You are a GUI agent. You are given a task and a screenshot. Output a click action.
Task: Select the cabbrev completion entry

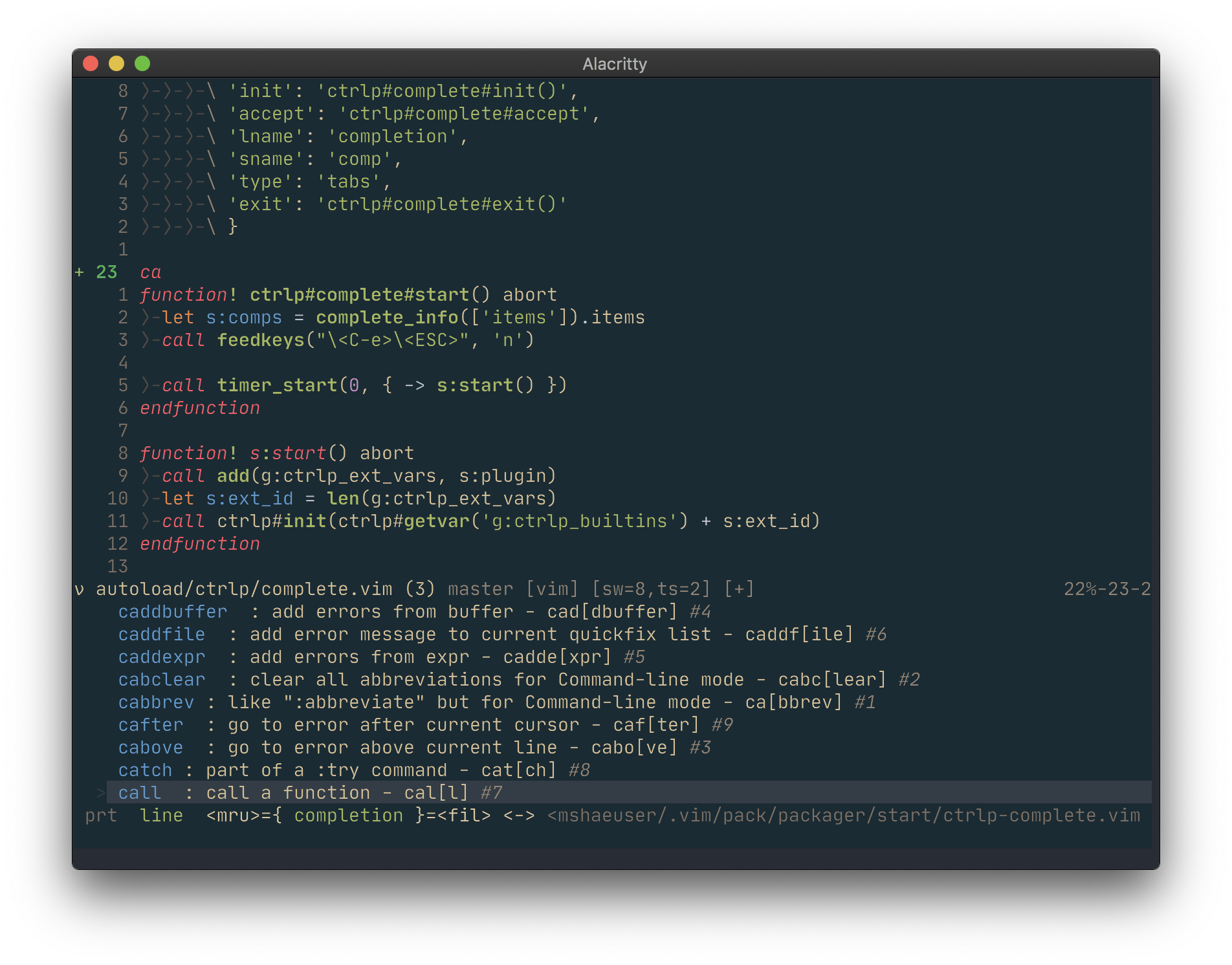497,702
